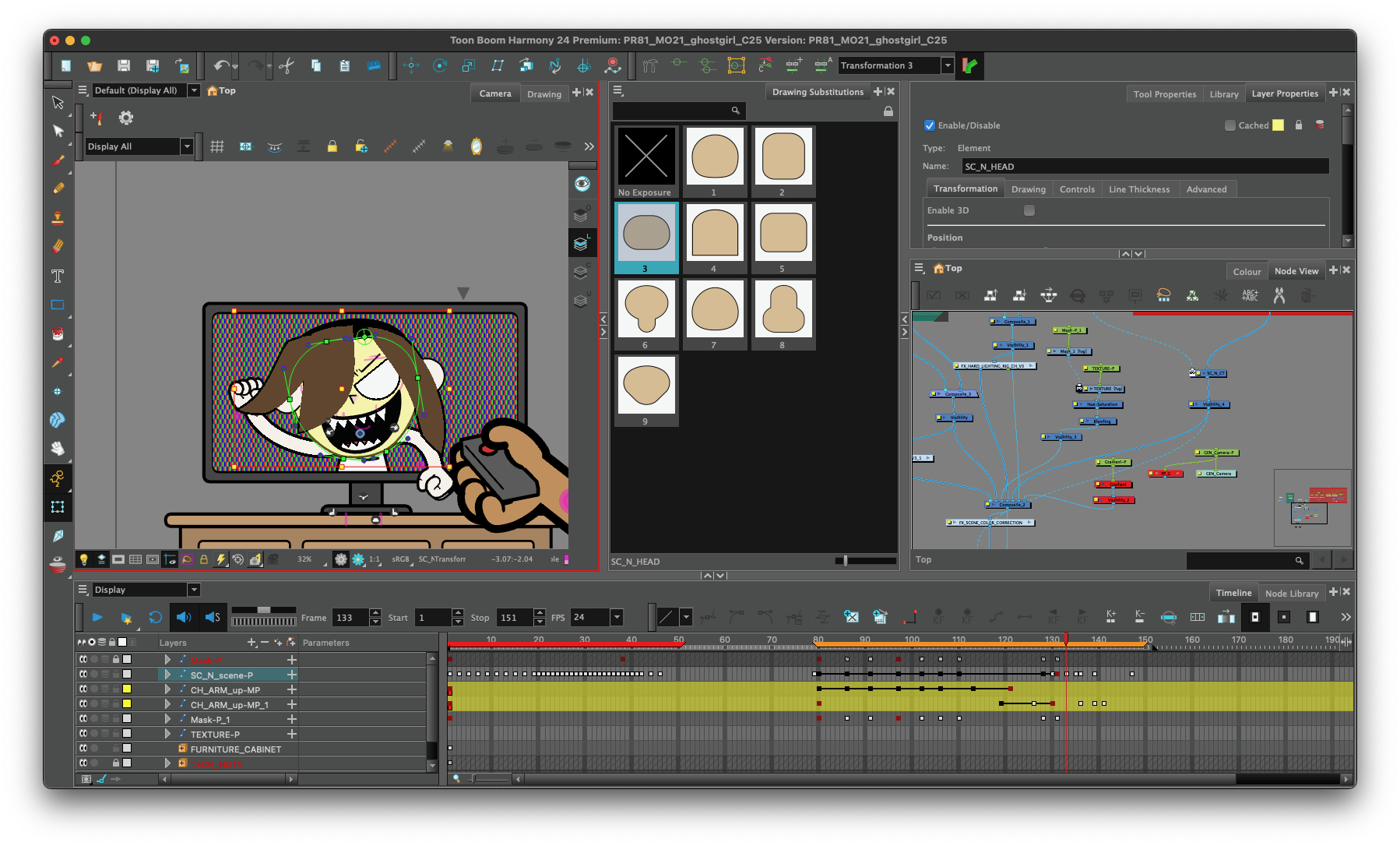Switch to the Colour tab
Screen dimensions: 1400x846
(x=1247, y=272)
